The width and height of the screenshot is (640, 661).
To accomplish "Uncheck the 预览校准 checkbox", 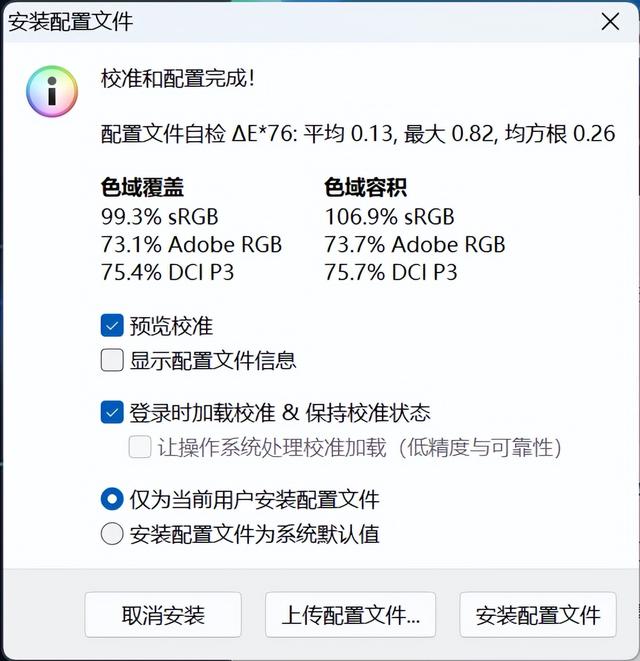I will pyautogui.click(x=112, y=325).
